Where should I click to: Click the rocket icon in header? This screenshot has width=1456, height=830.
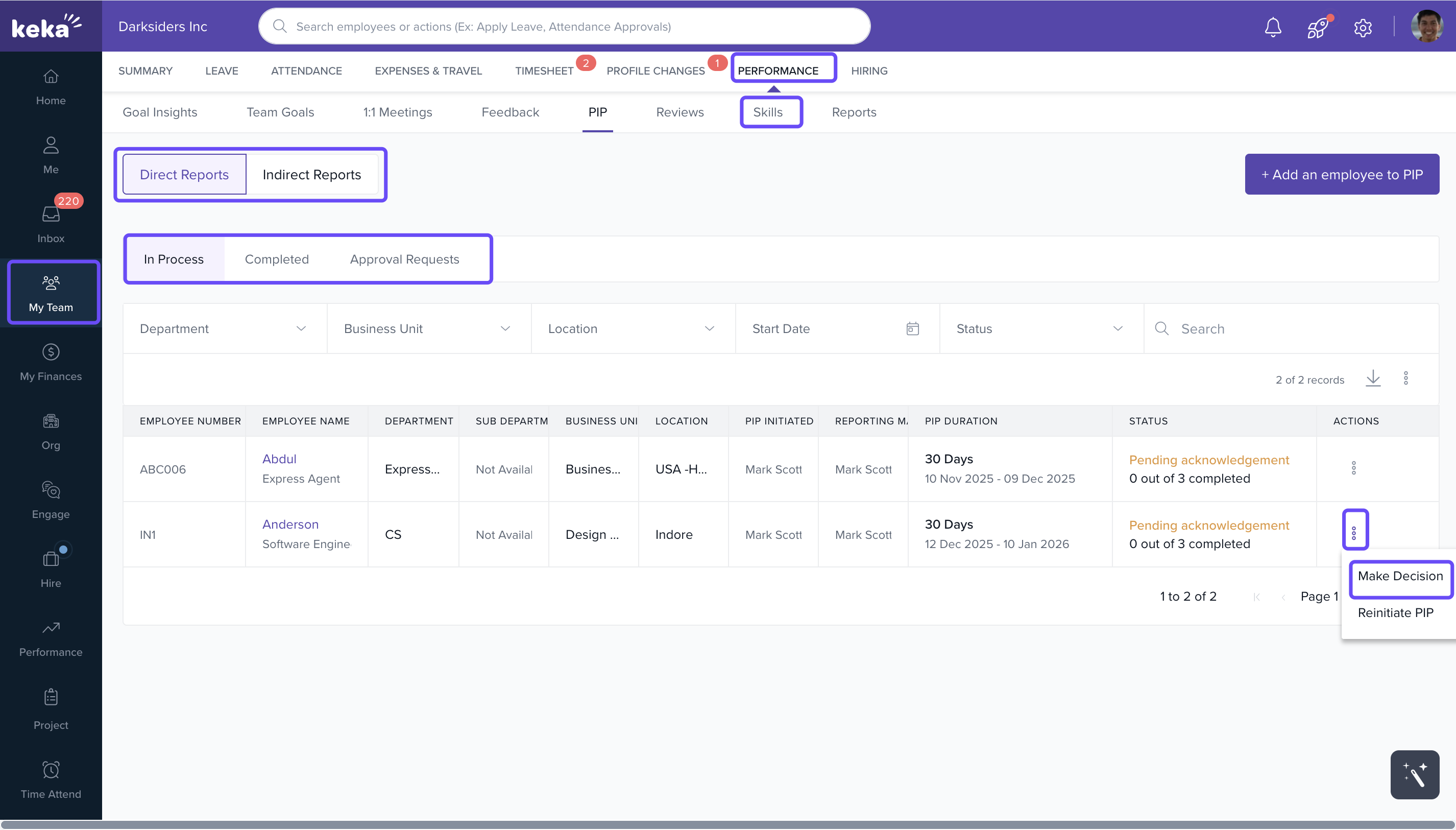click(x=1317, y=27)
